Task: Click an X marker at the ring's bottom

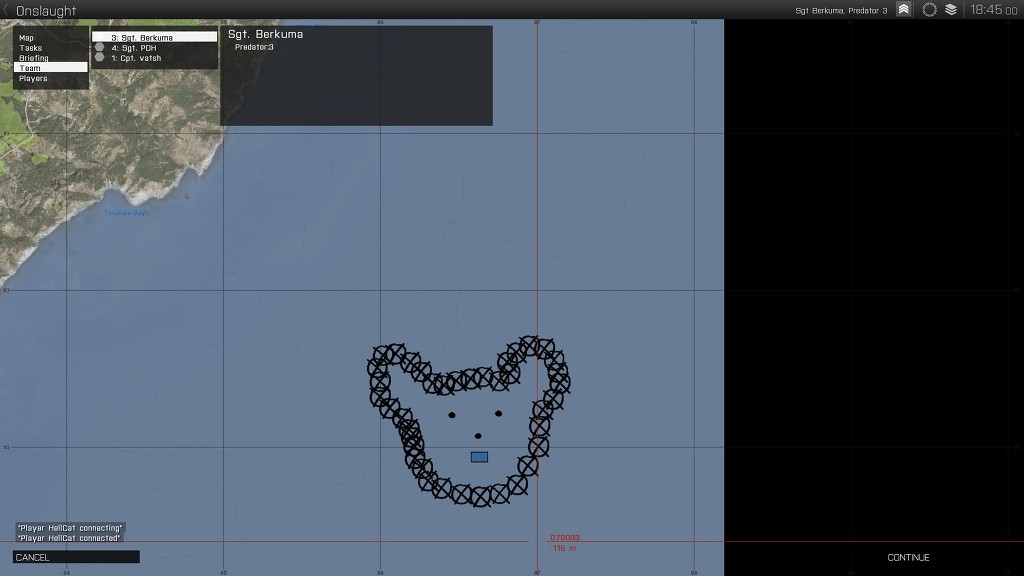Action: (480, 497)
